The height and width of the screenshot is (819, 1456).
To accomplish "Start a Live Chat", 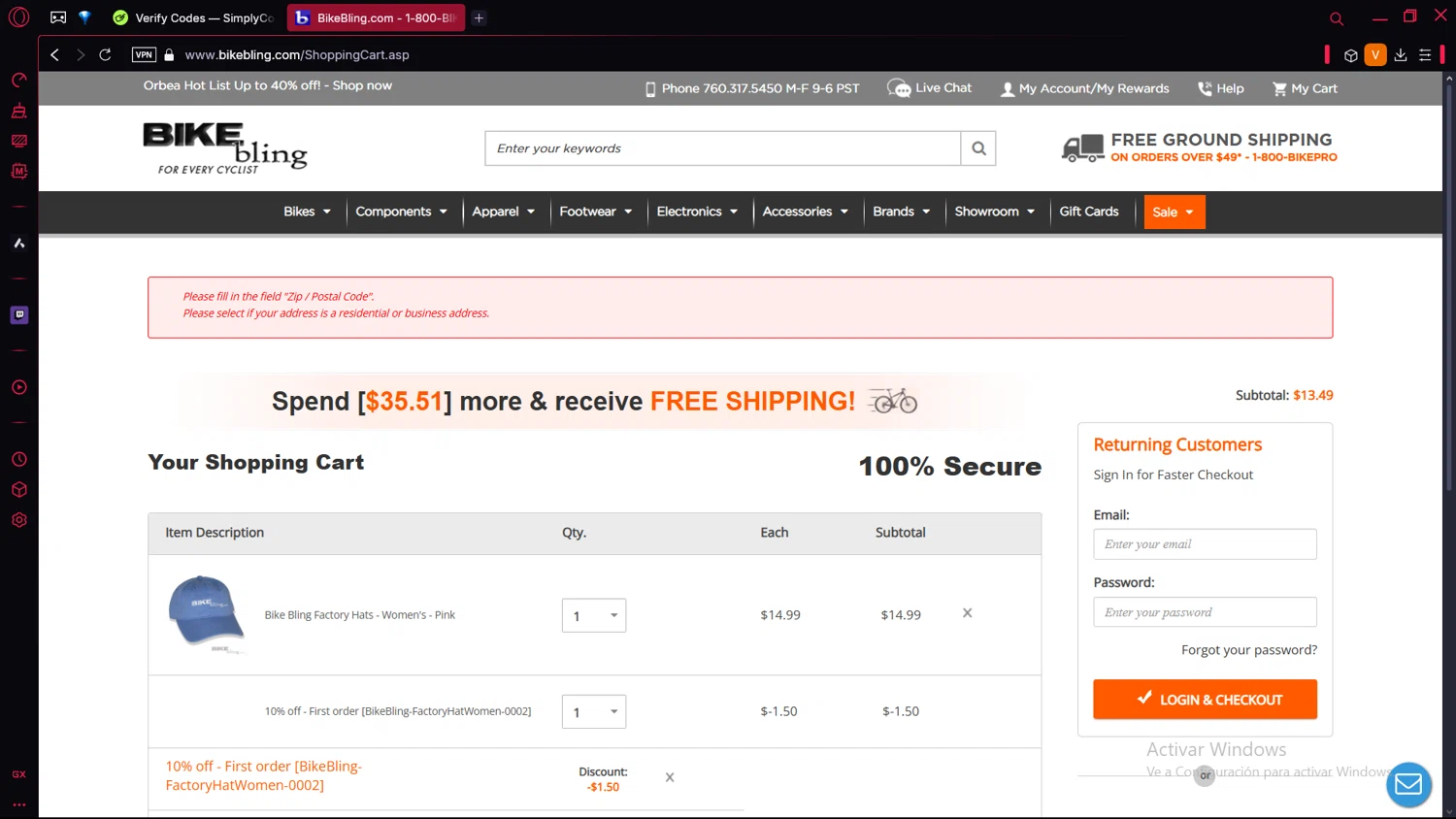I will [930, 88].
